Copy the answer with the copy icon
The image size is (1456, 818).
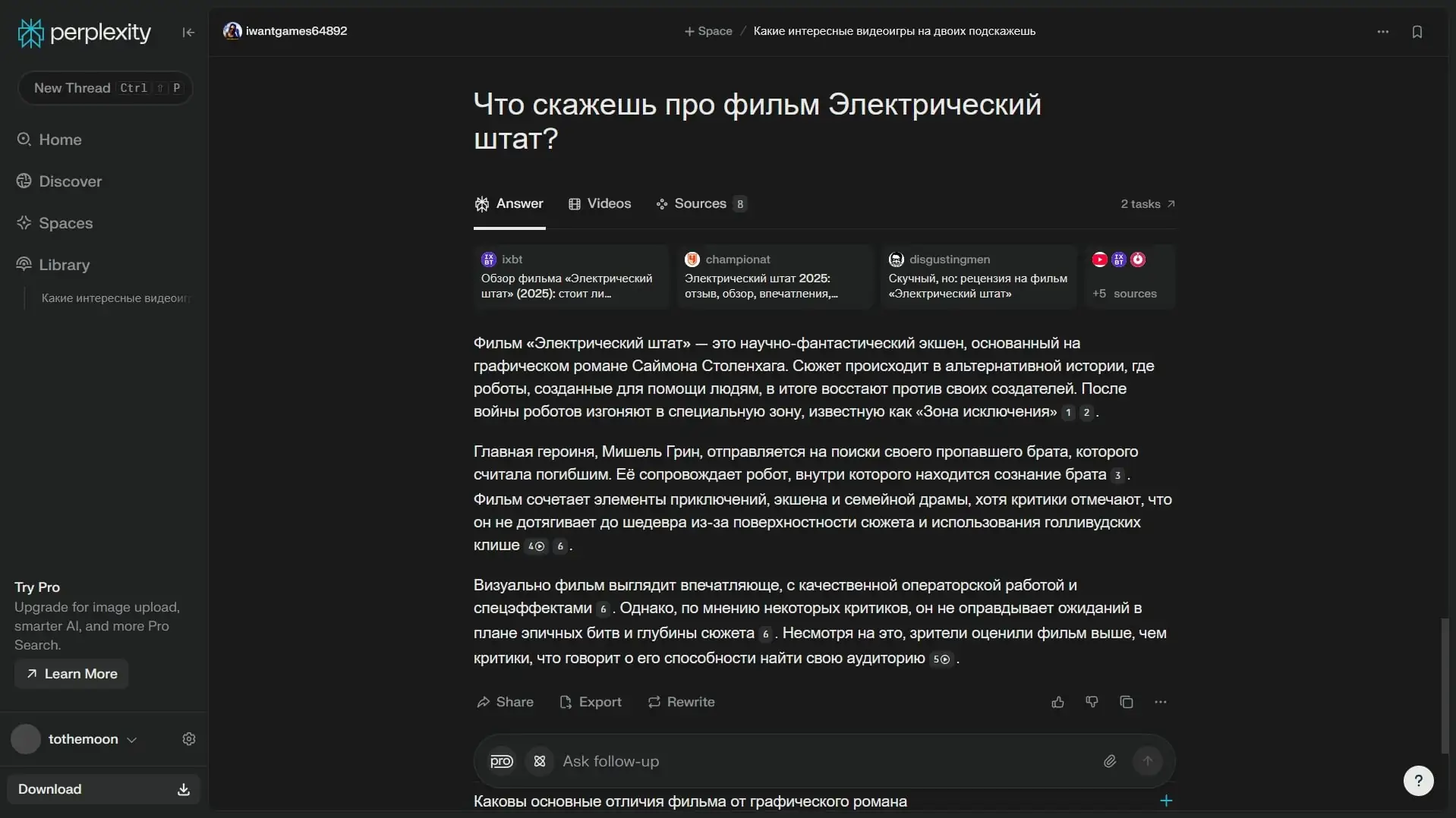[1126, 702]
